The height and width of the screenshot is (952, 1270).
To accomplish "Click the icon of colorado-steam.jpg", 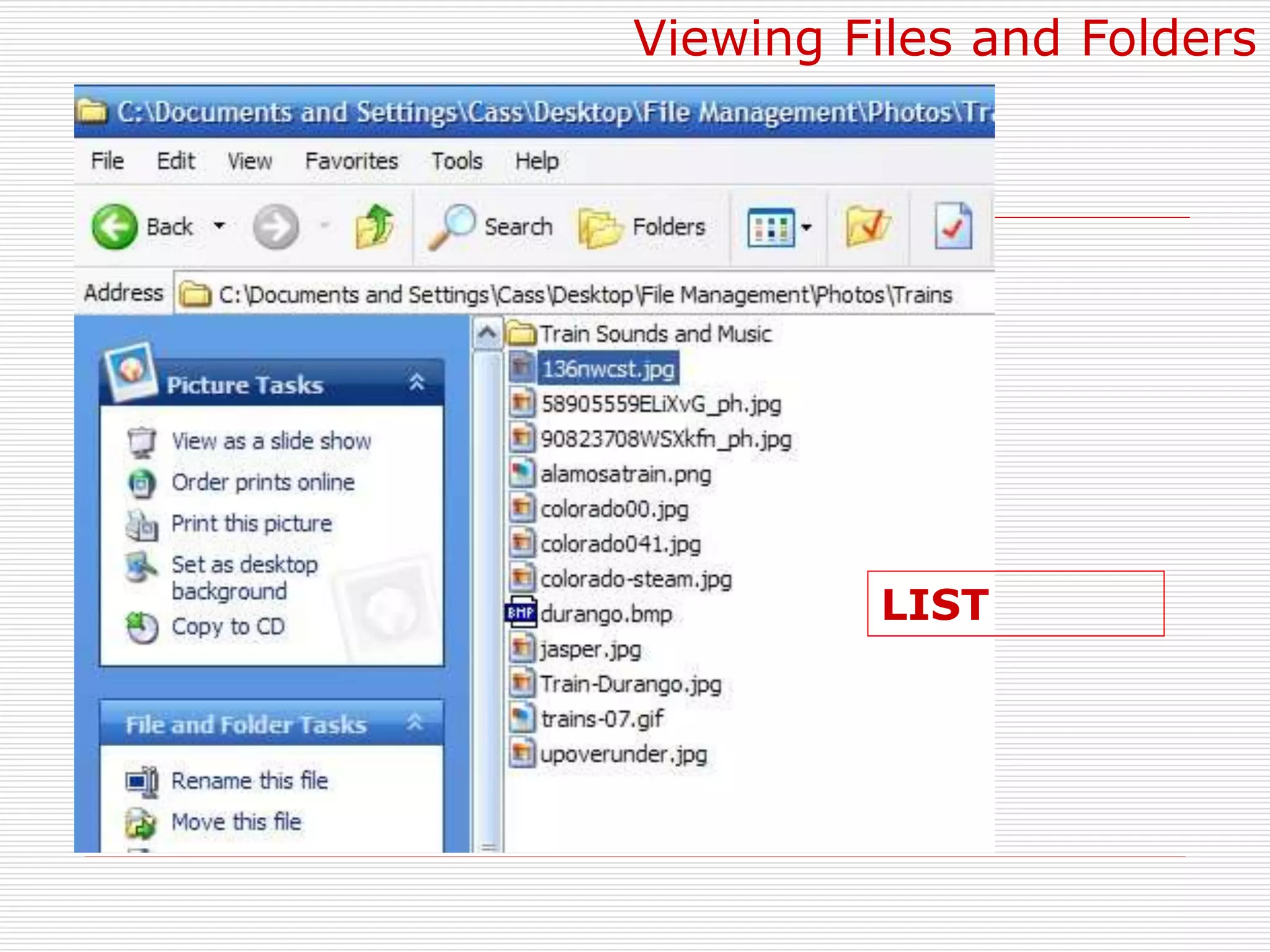I will (x=522, y=578).
